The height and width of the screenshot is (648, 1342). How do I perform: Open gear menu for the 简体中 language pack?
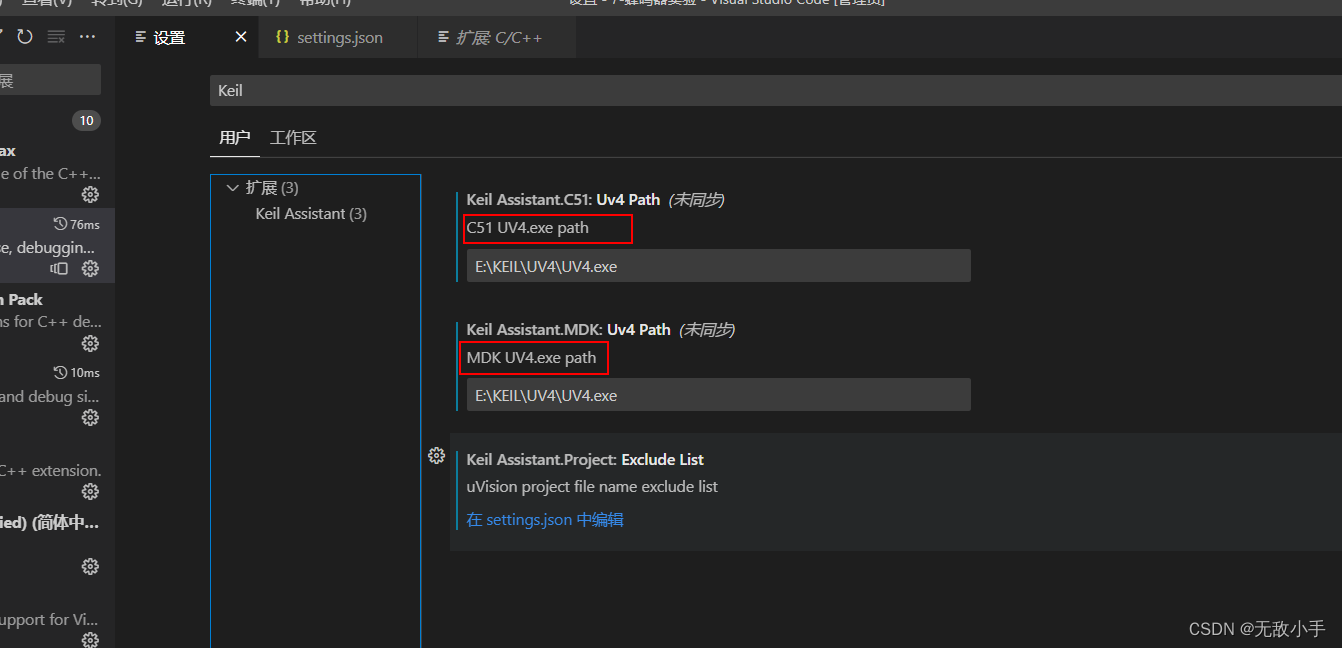click(90, 566)
